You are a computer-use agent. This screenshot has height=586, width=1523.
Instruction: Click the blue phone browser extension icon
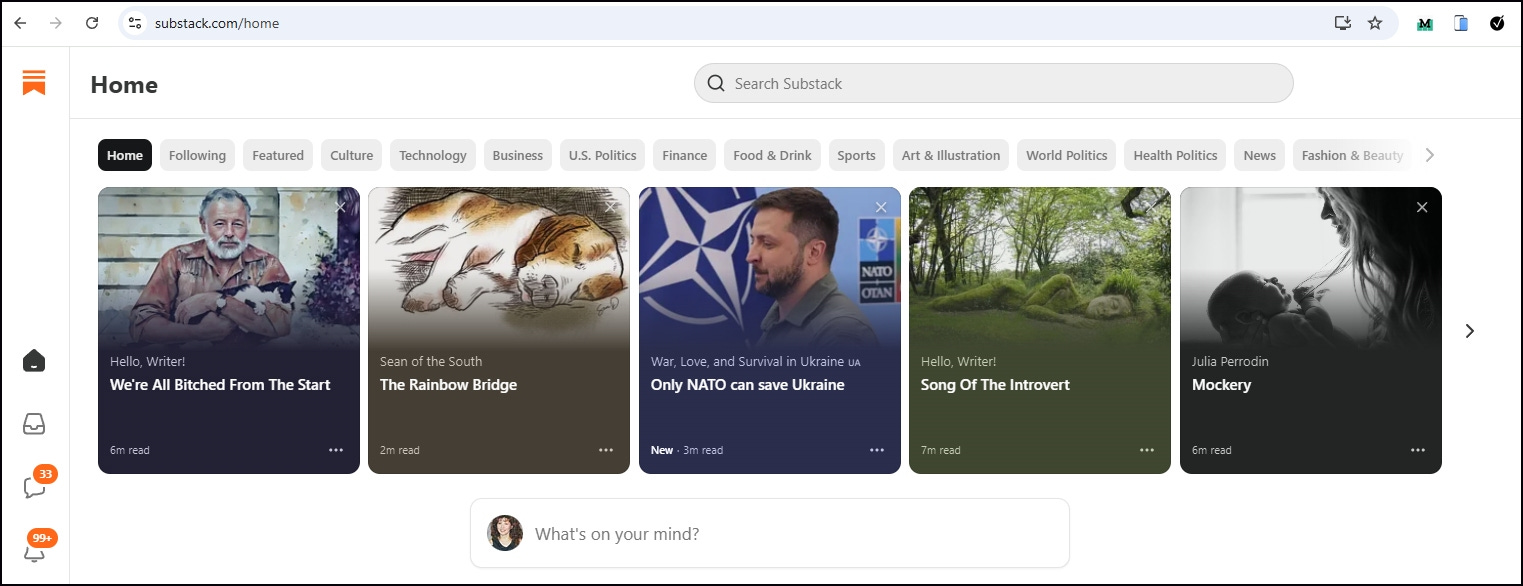[x=1461, y=23]
